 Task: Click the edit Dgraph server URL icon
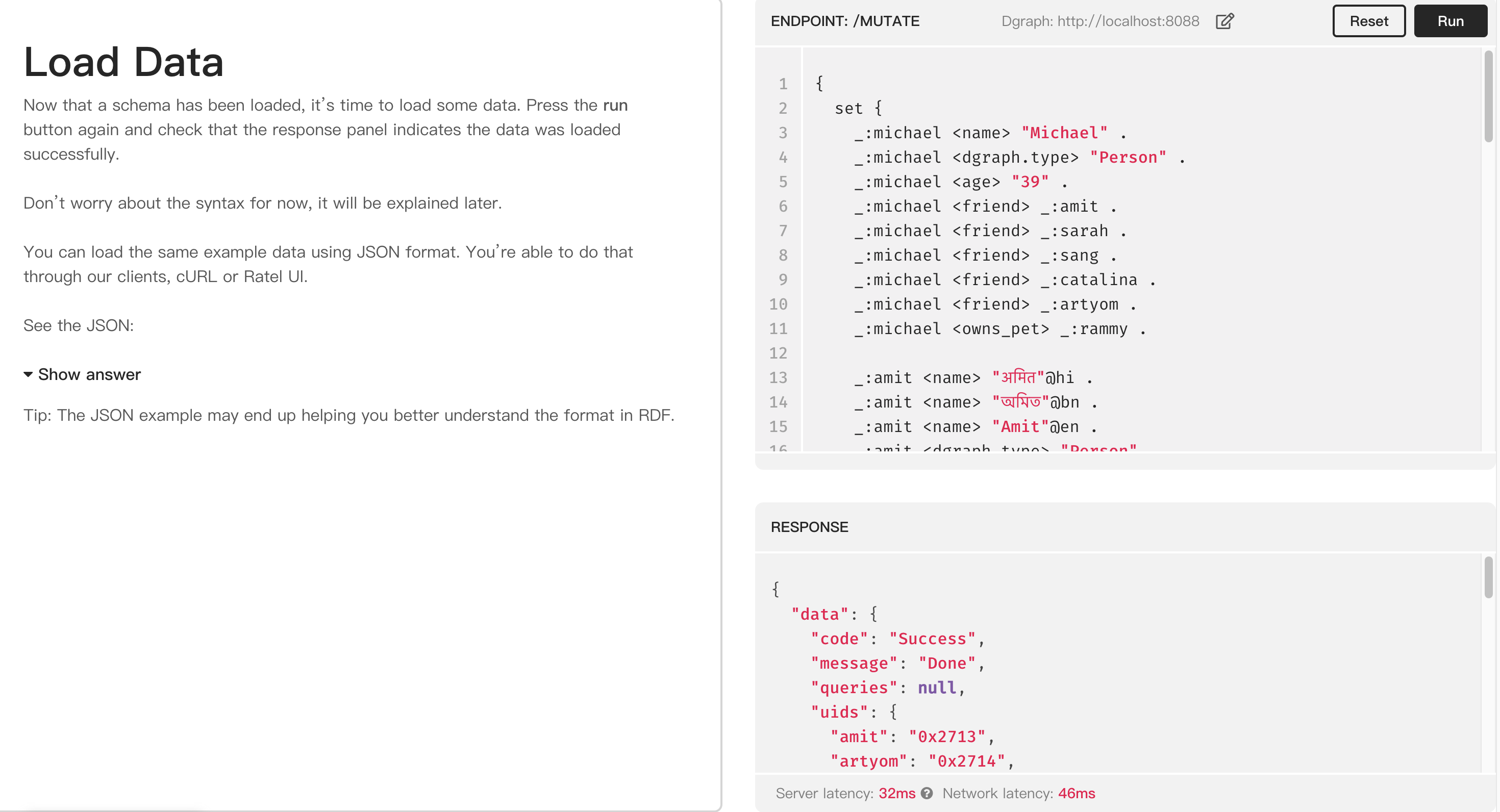pos(1224,21)
